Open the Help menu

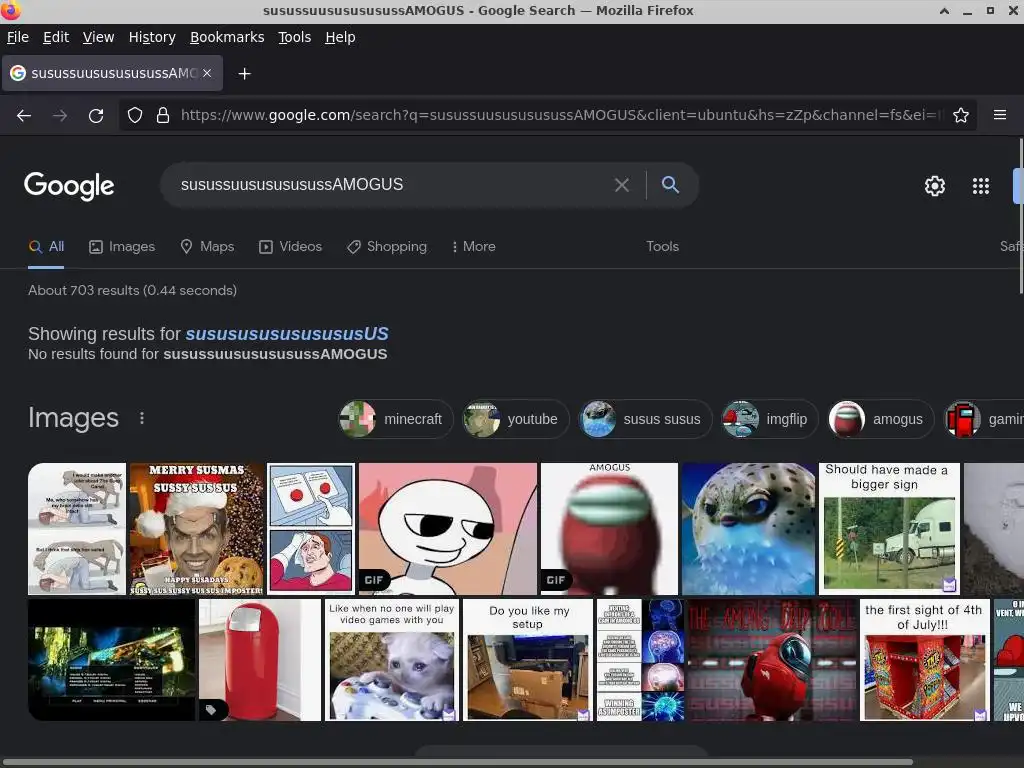pyautogui.click(x=340, y=37)
